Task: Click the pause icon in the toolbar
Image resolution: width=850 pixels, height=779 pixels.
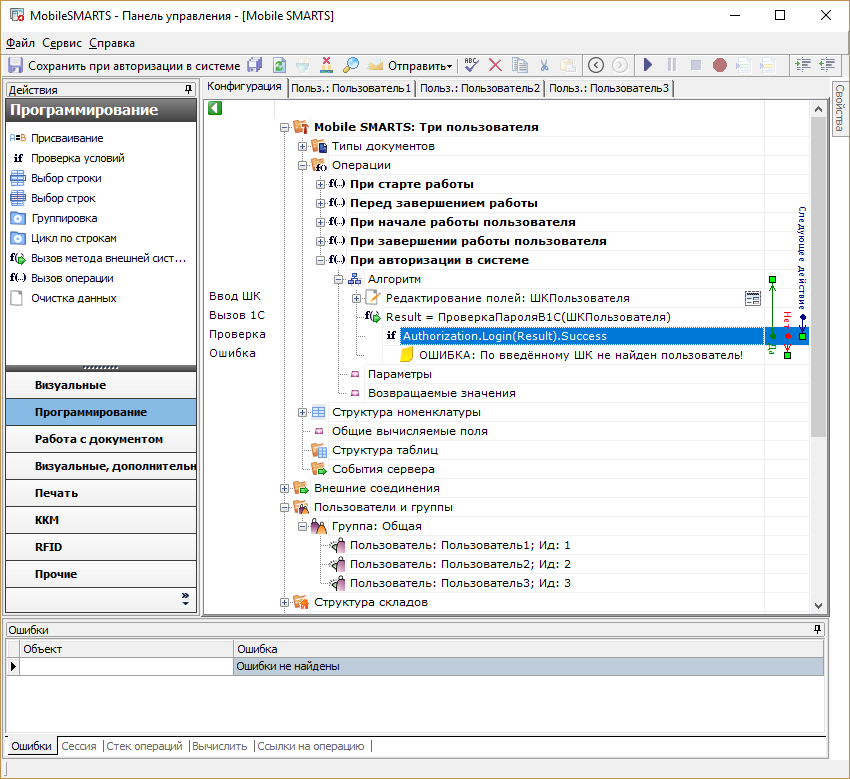Action: 672,65
